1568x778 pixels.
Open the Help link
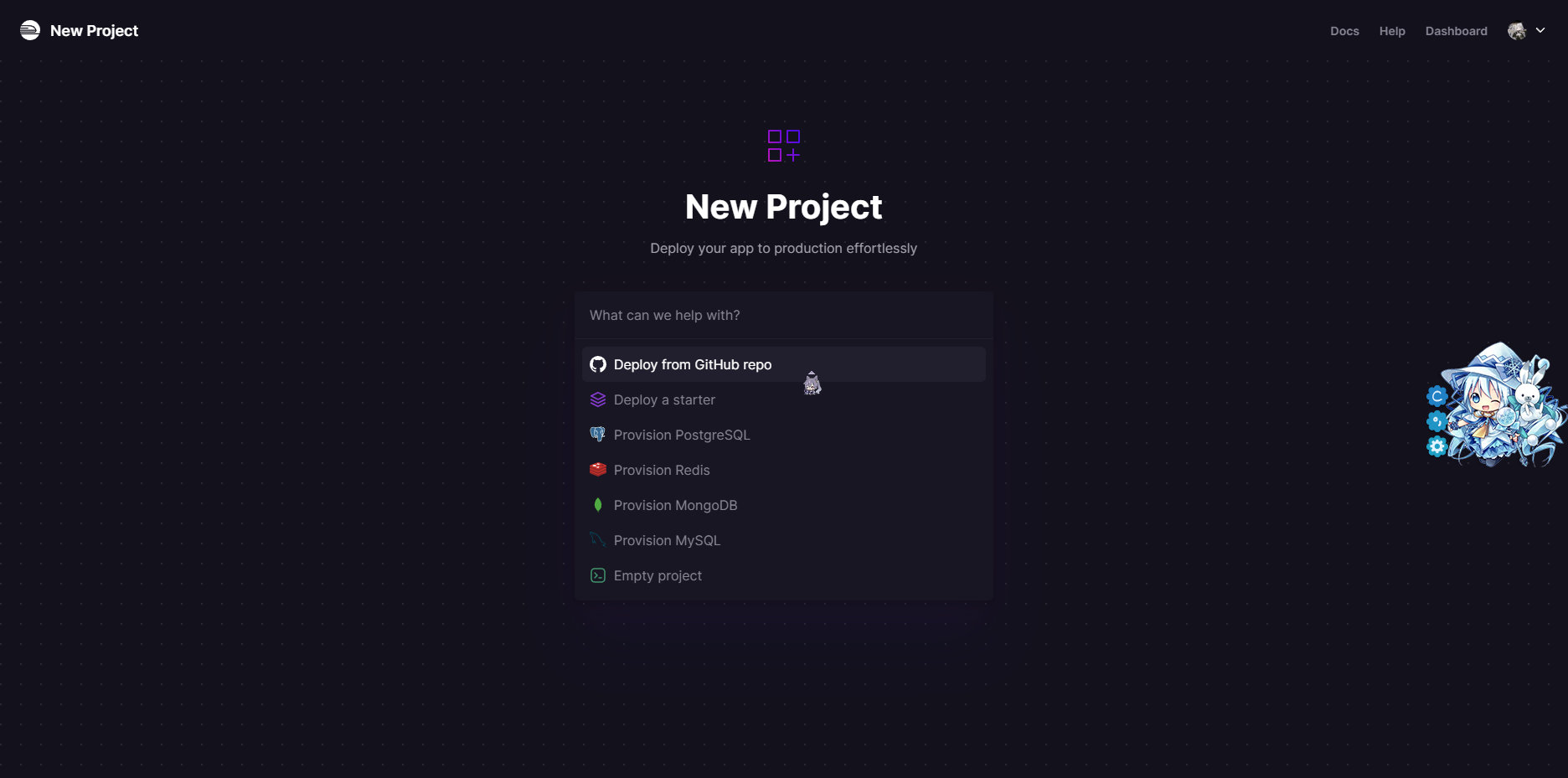[x=1392, y=31]
